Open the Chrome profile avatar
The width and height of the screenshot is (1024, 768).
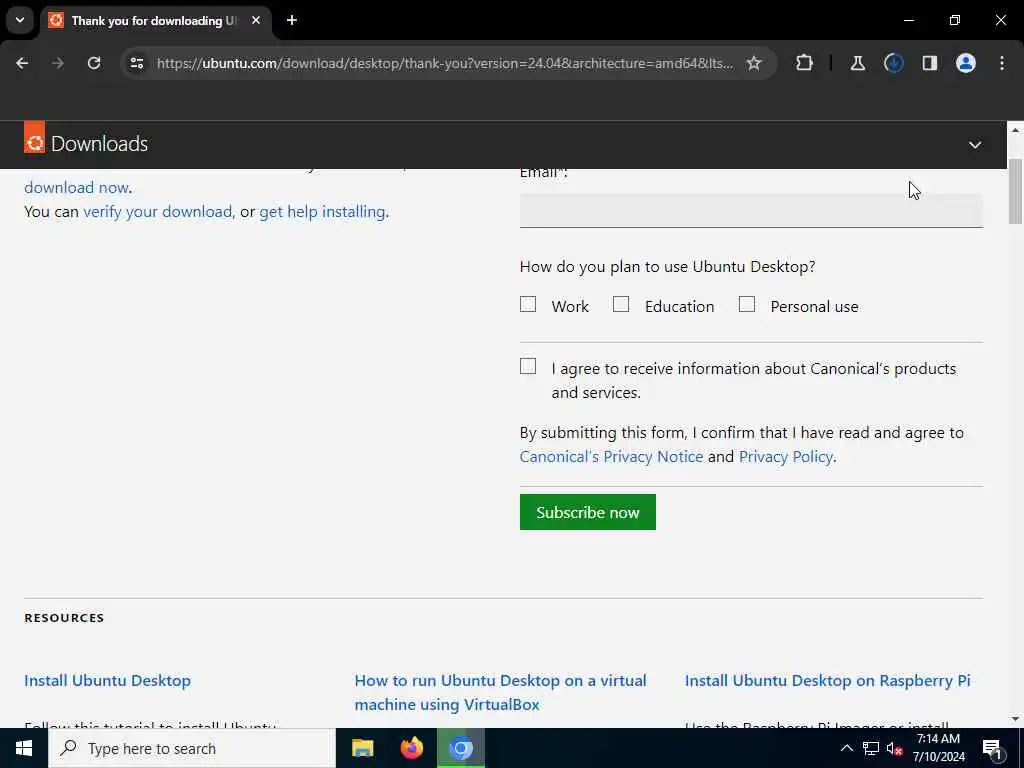pos(966,63)
